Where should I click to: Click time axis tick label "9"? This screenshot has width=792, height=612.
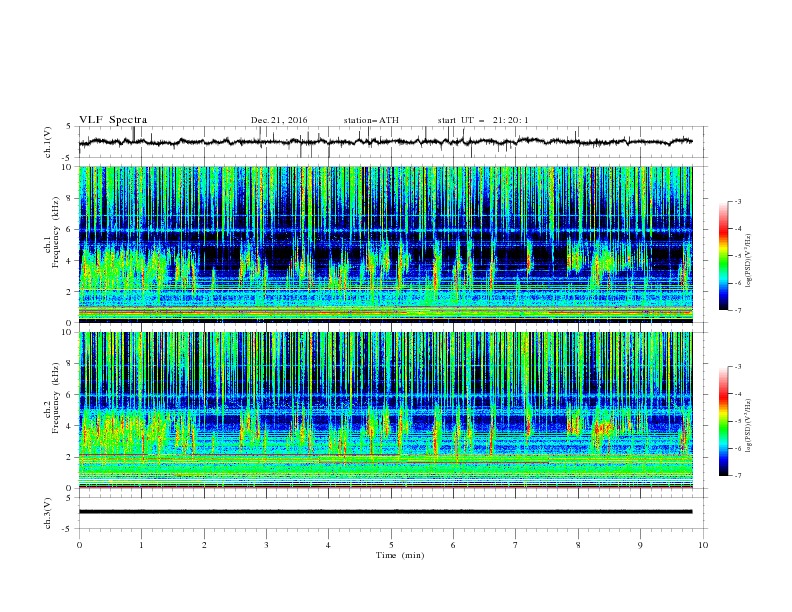(640, 545)
